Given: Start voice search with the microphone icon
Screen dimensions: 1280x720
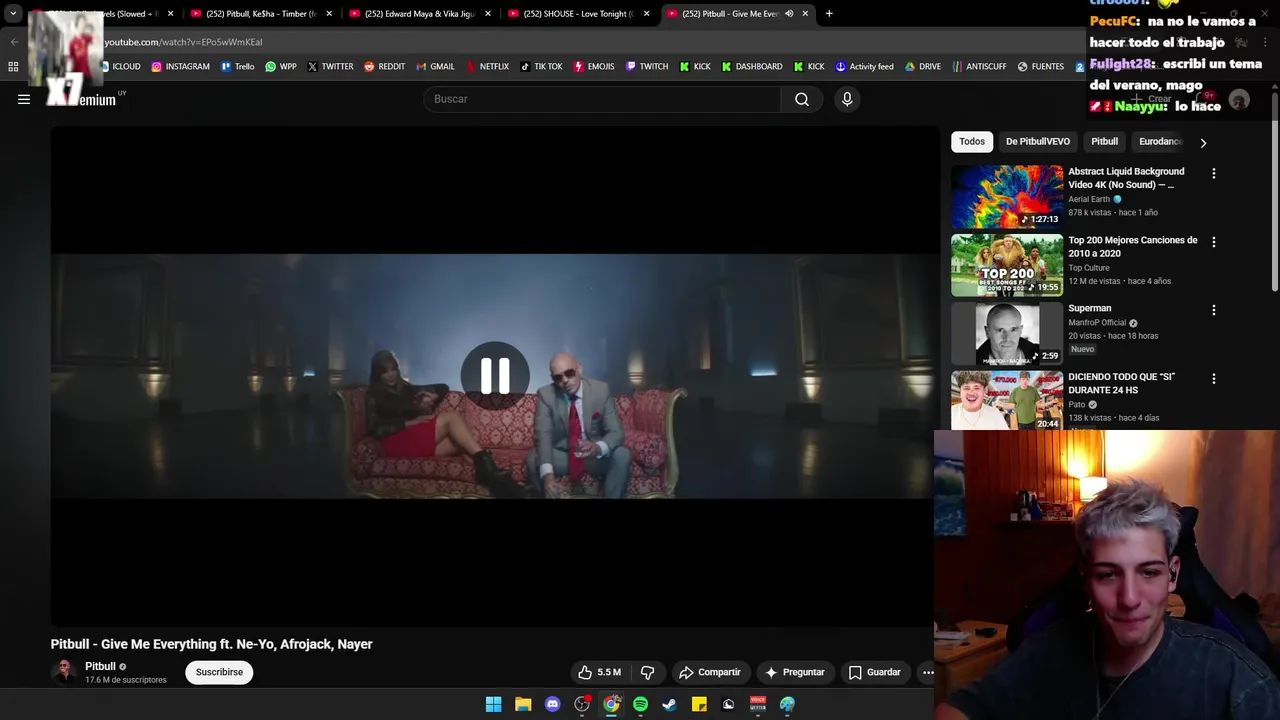Looking at the screenshot, I should point(847,99).
